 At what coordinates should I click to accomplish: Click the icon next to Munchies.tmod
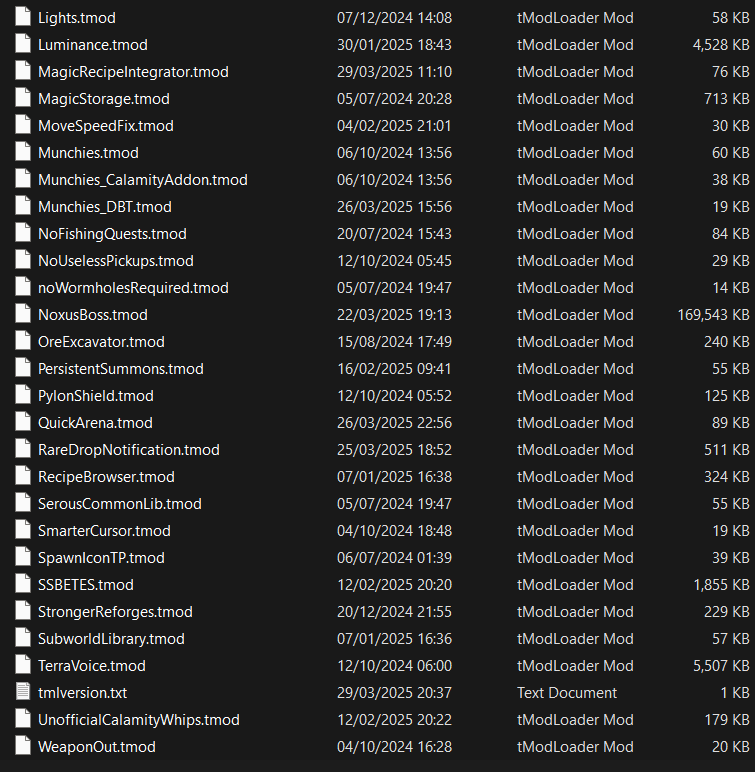[x=23, y=152]
